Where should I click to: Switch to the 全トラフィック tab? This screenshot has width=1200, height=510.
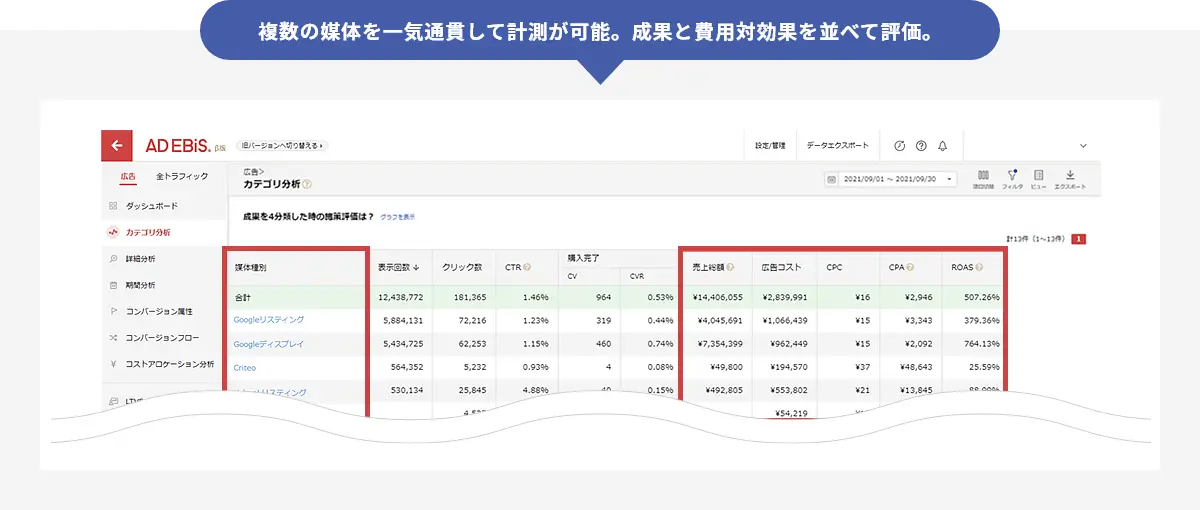(x=182, y=176)
